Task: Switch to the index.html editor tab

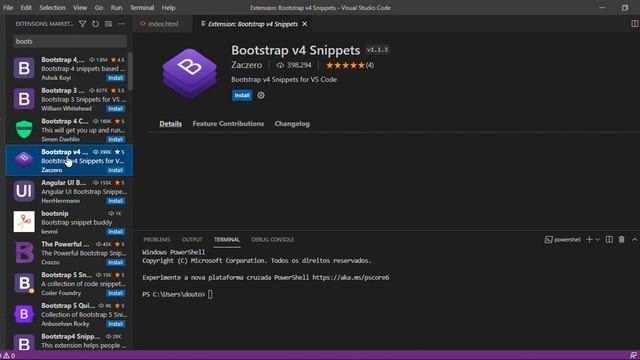Action: click(x=163, y=24)
